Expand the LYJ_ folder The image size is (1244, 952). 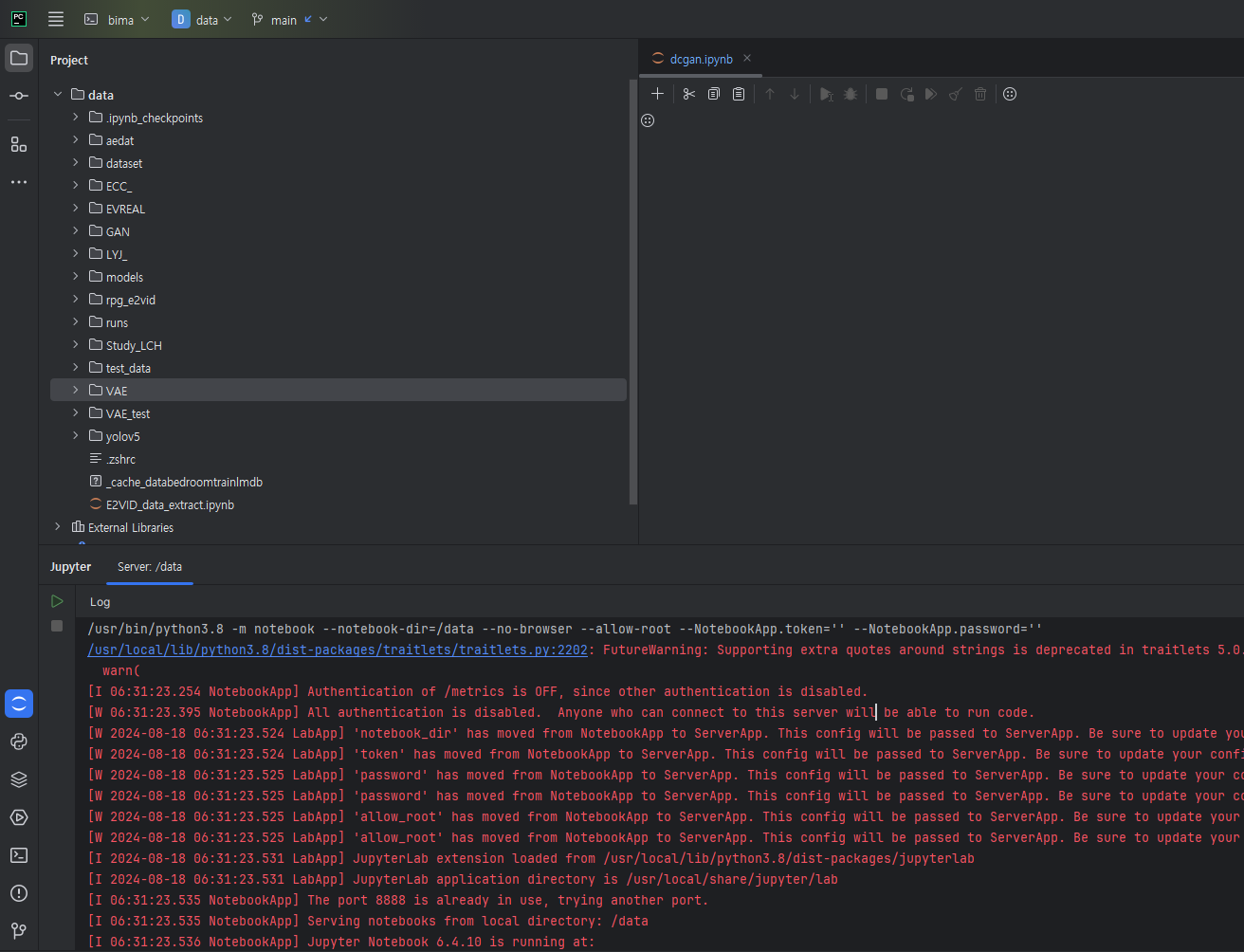click(x=76, y=254)
